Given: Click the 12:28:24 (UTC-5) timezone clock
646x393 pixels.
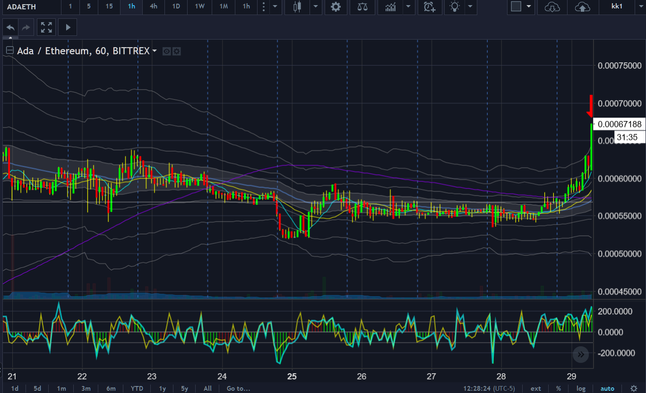Looking at the screenshot, I should click(489, 388).
